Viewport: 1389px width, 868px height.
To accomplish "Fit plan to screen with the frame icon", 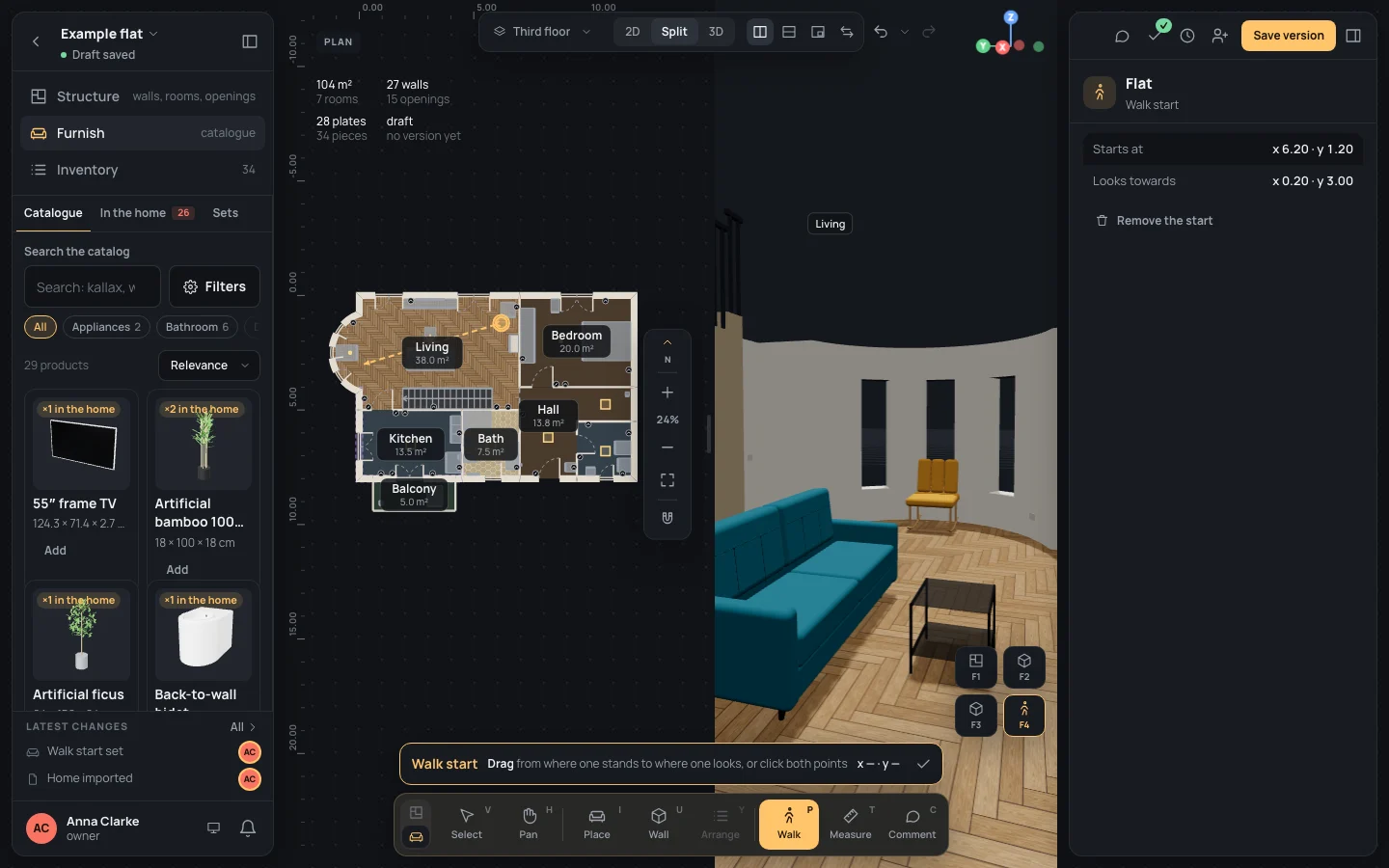I will coord(667,480).
